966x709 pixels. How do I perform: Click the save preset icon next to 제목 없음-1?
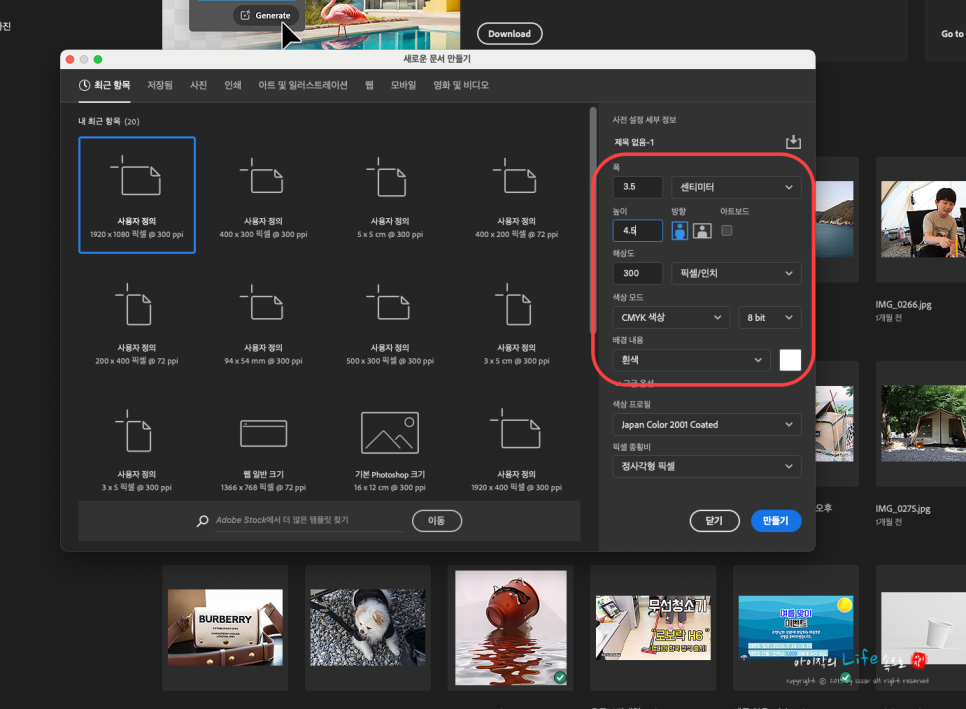pos(793,142)
